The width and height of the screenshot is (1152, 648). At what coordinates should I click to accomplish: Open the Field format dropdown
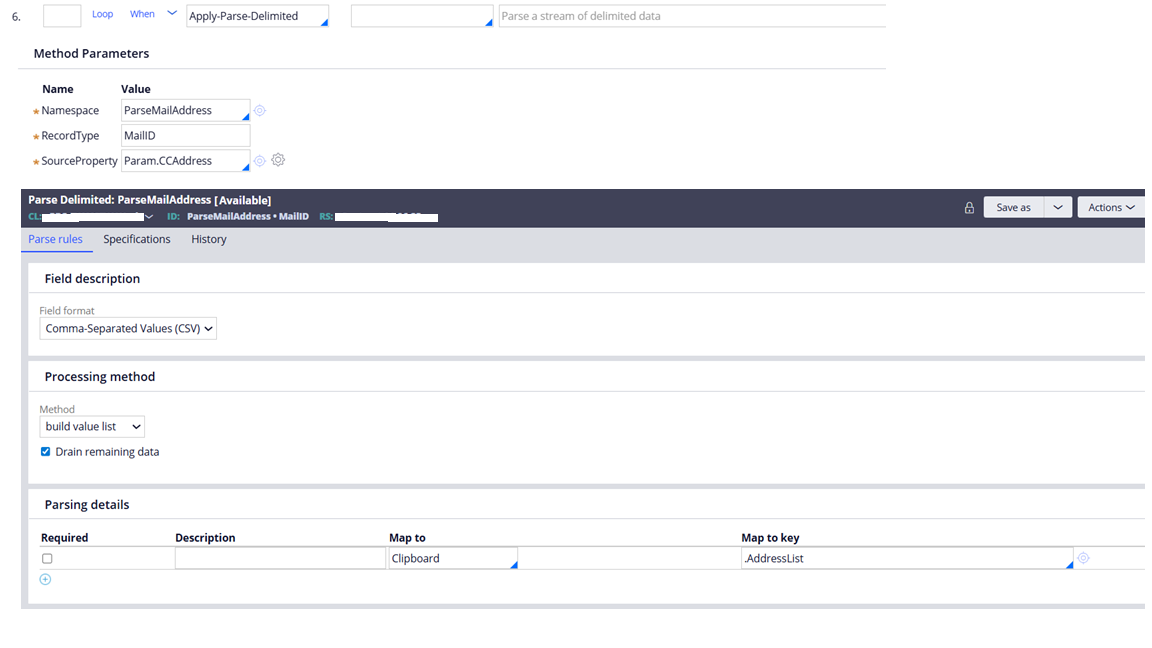pyautogui.click(x=128, y=329)
